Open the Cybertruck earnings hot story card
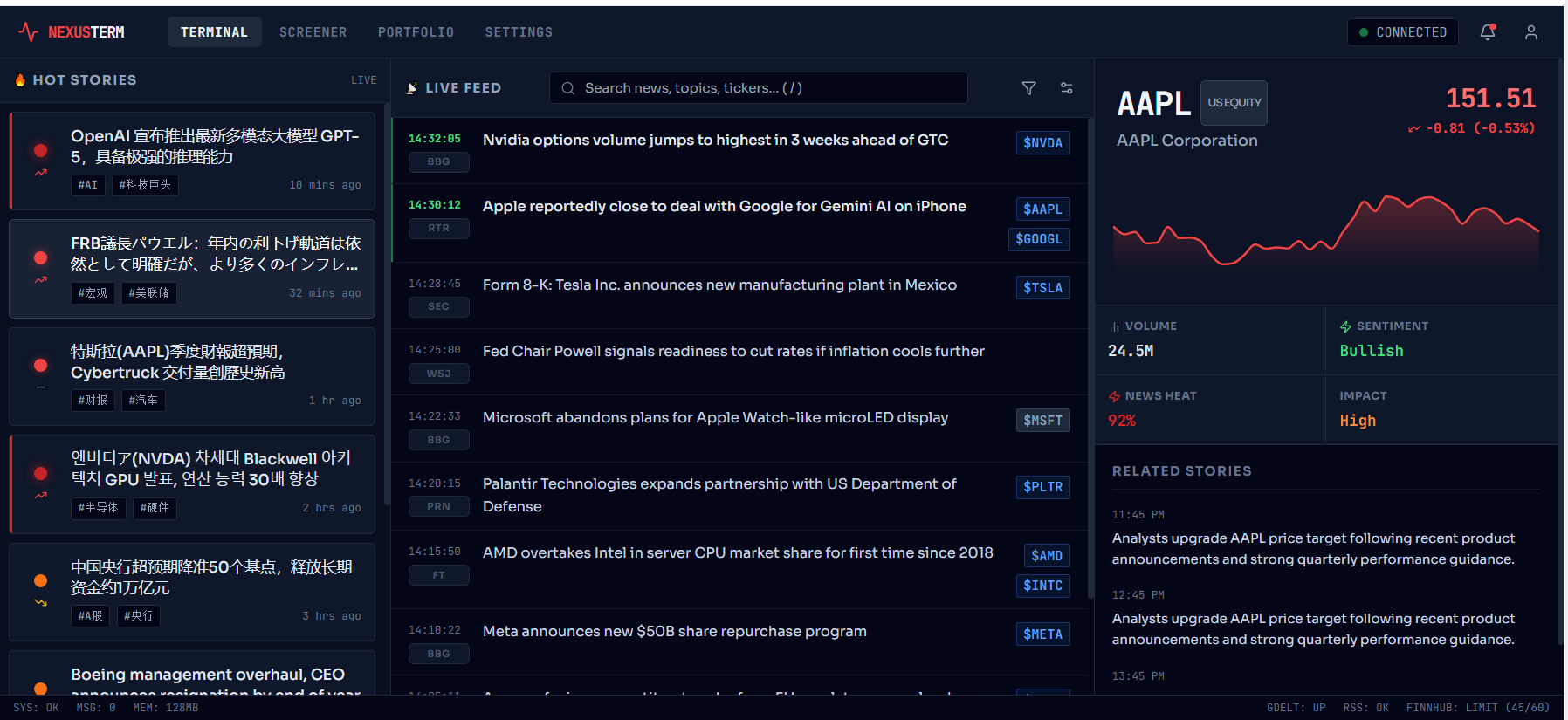 192,376
